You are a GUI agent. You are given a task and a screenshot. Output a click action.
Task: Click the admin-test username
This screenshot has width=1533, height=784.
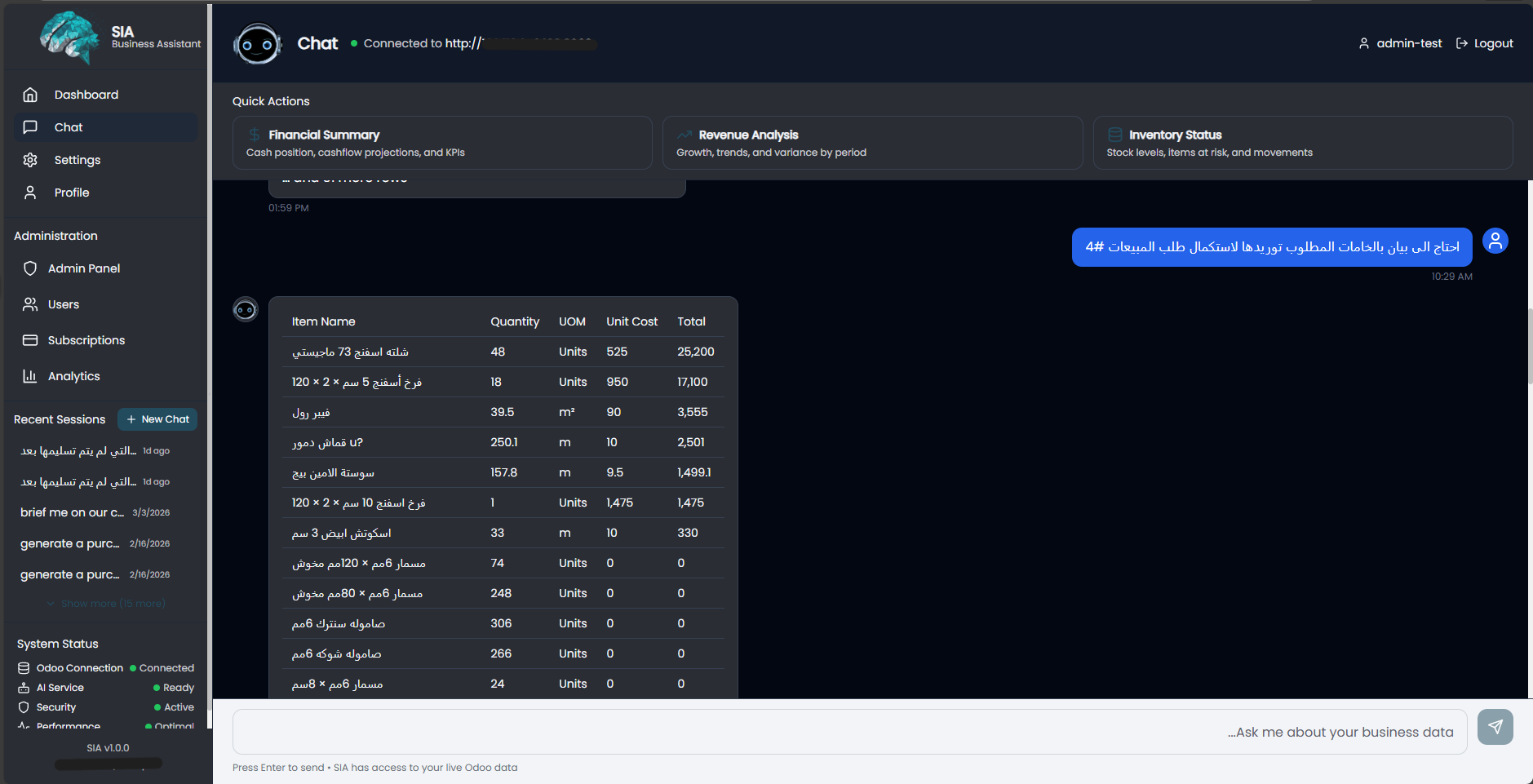[1409, 43]
